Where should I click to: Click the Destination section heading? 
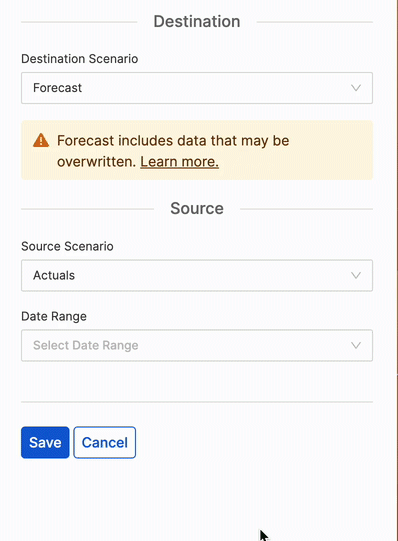[197, 21]
